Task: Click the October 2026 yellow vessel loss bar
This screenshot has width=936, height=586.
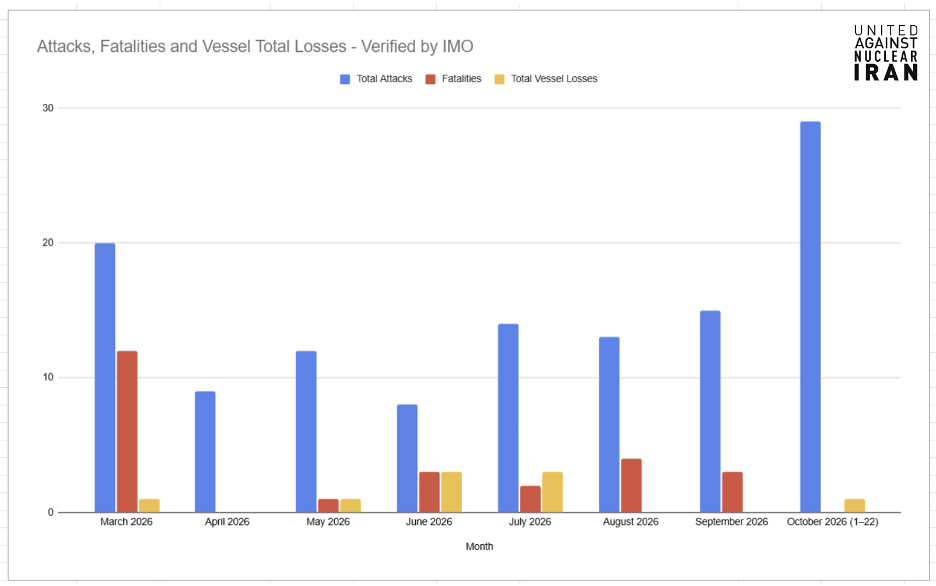Action: (x=854, y=505)
